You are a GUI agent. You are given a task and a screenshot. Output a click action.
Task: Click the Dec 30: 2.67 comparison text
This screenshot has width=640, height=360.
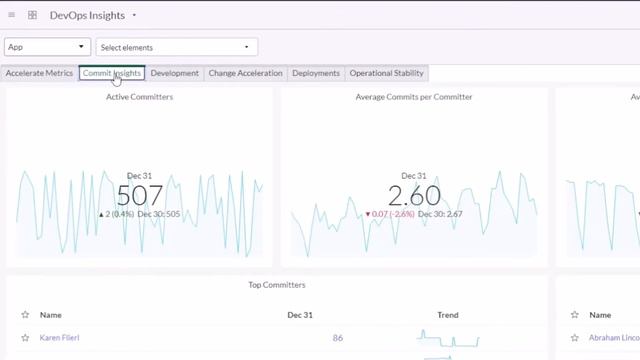point(440,214)
